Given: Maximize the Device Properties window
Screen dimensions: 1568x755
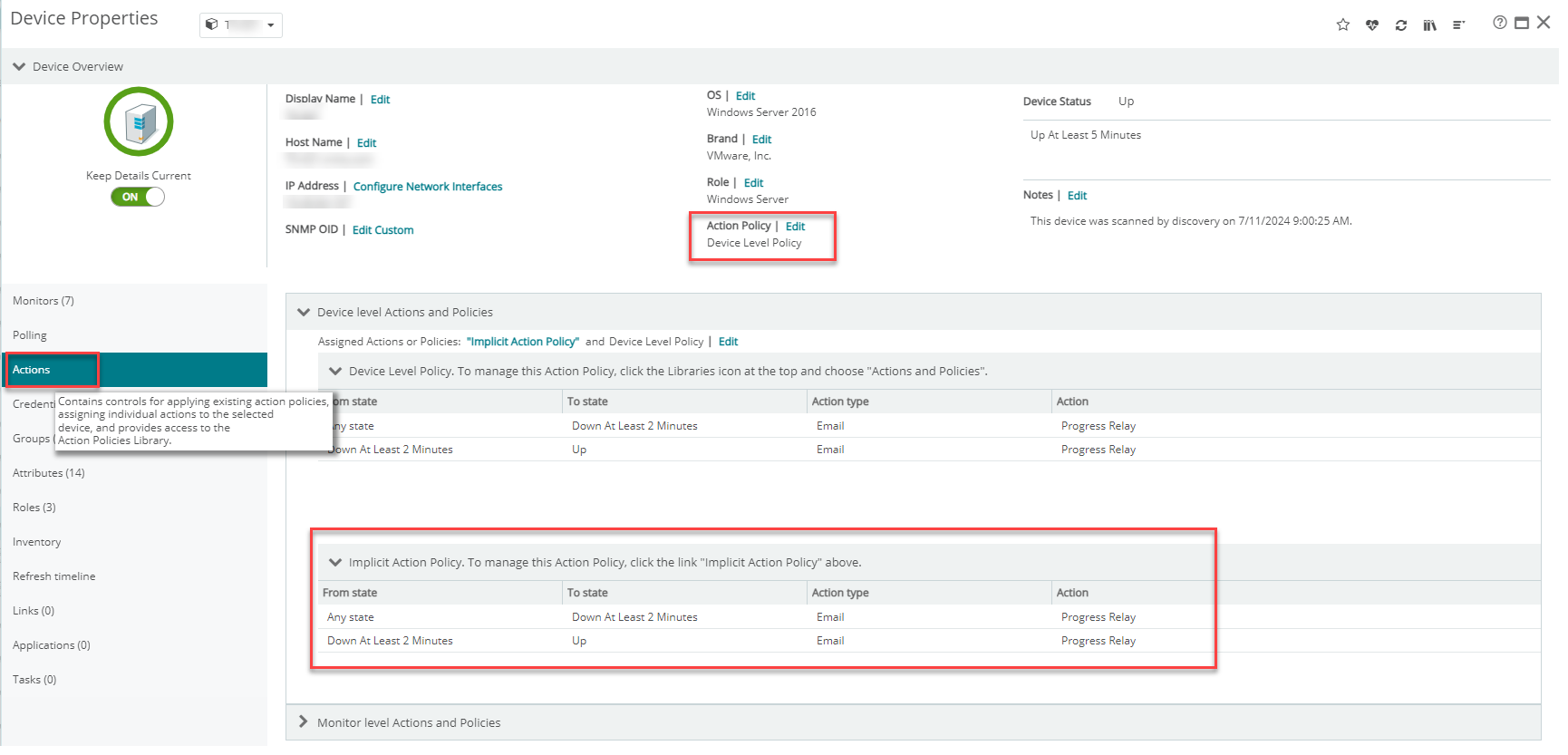Looking at the screenshot, I should coord(1522,23).
